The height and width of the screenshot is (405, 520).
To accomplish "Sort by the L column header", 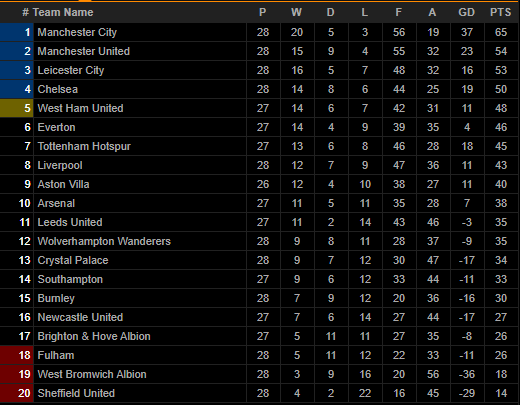I will pos(365,12).
